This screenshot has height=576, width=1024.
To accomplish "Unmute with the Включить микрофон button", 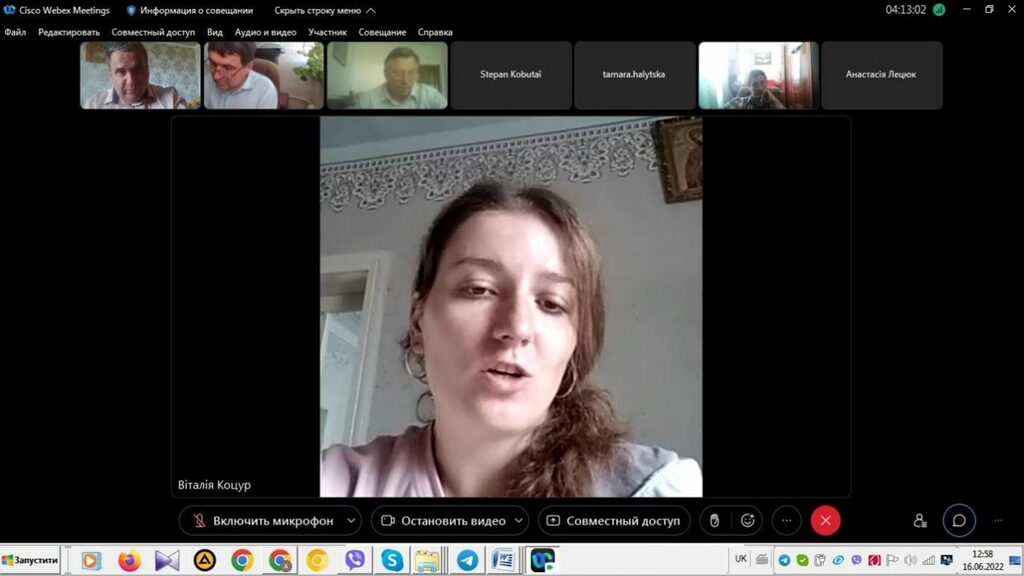I will pyautogui.click(x=262, y=521).
